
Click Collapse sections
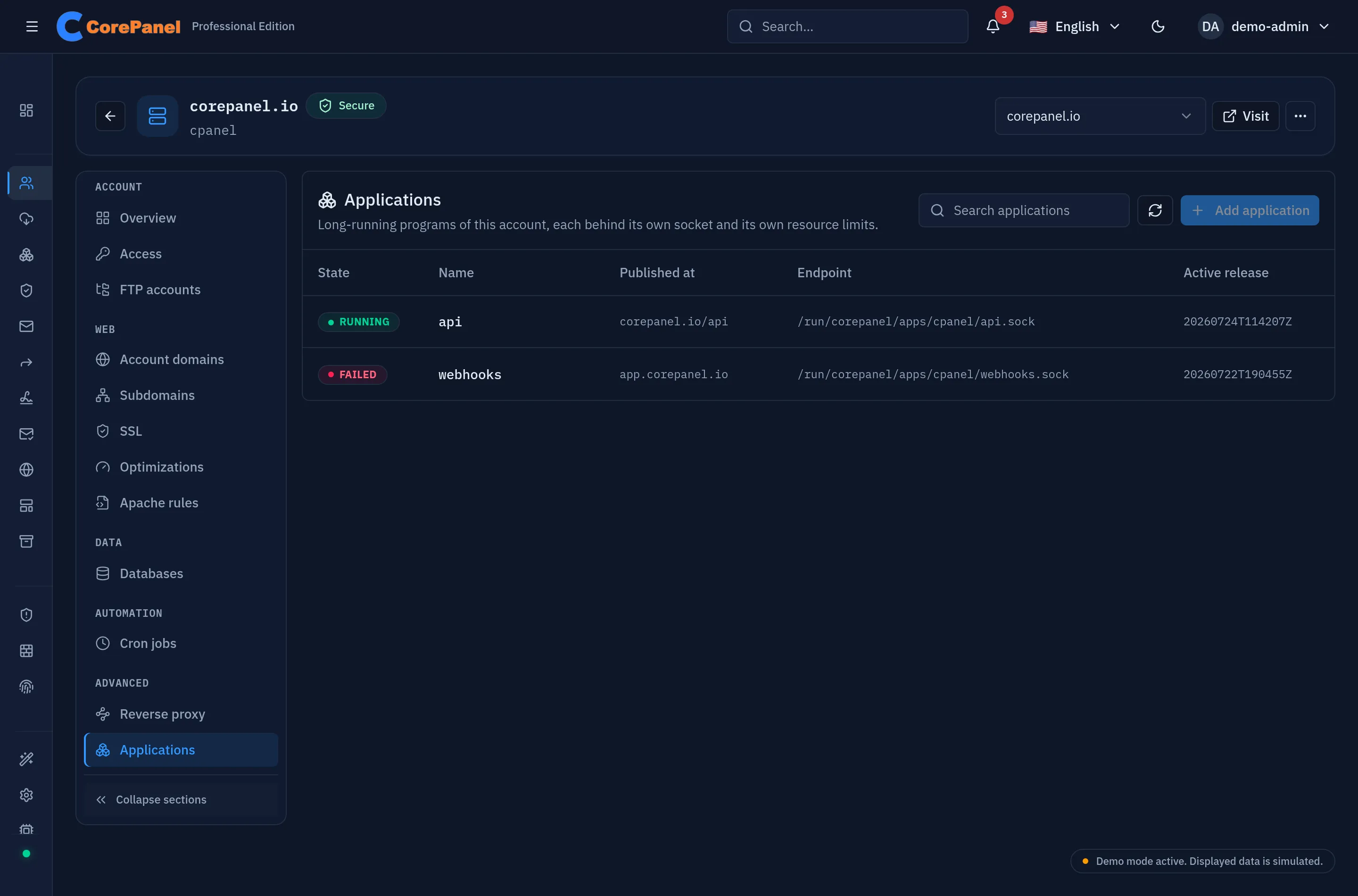181,800
